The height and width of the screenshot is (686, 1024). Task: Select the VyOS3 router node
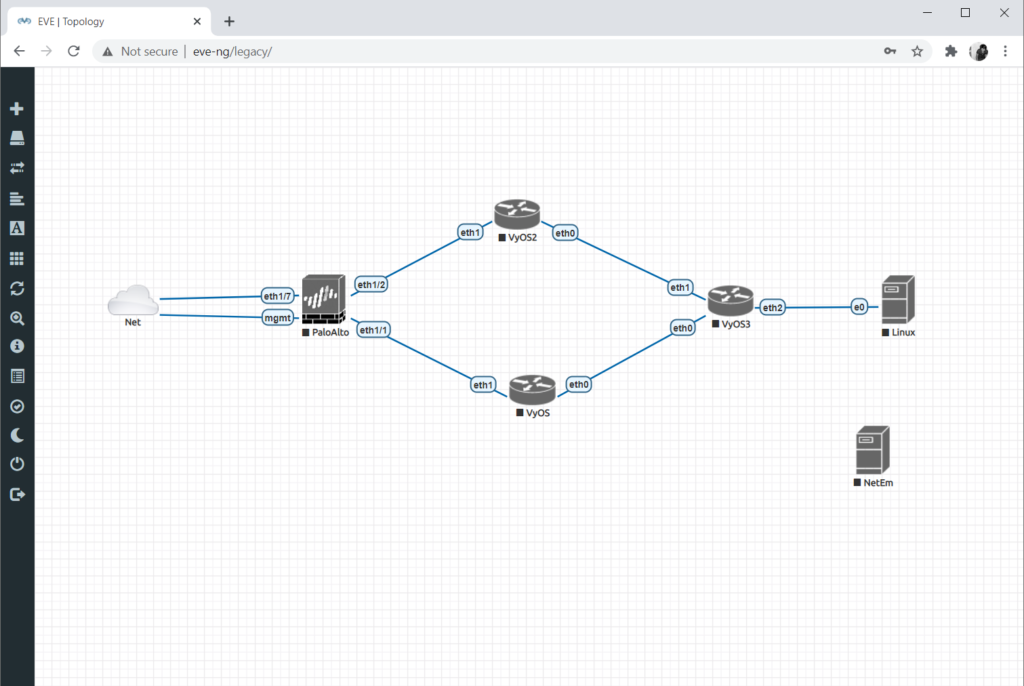(x=730, y=300)
